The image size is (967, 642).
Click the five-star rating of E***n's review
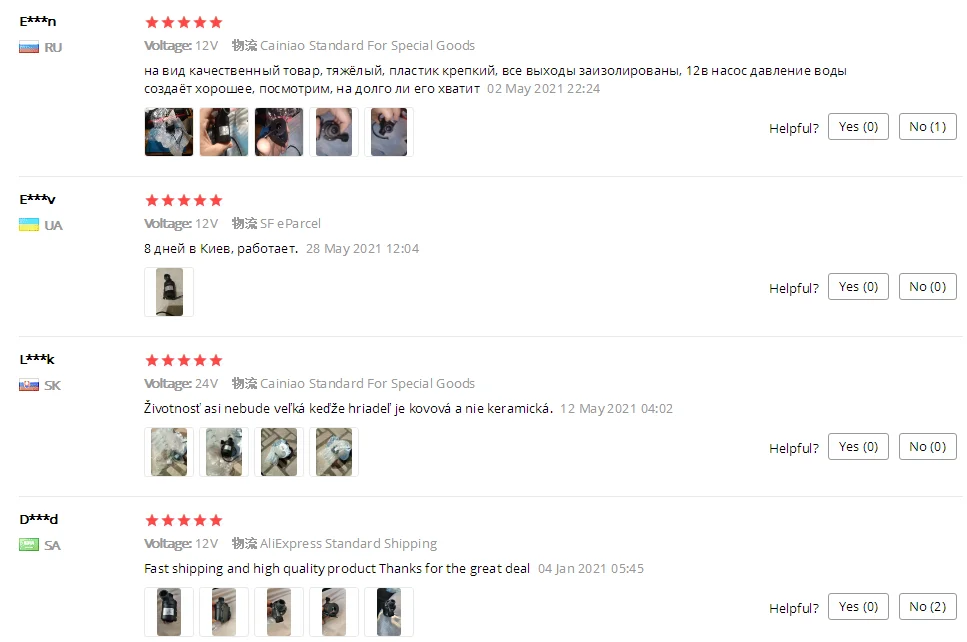tap(183, 23)
